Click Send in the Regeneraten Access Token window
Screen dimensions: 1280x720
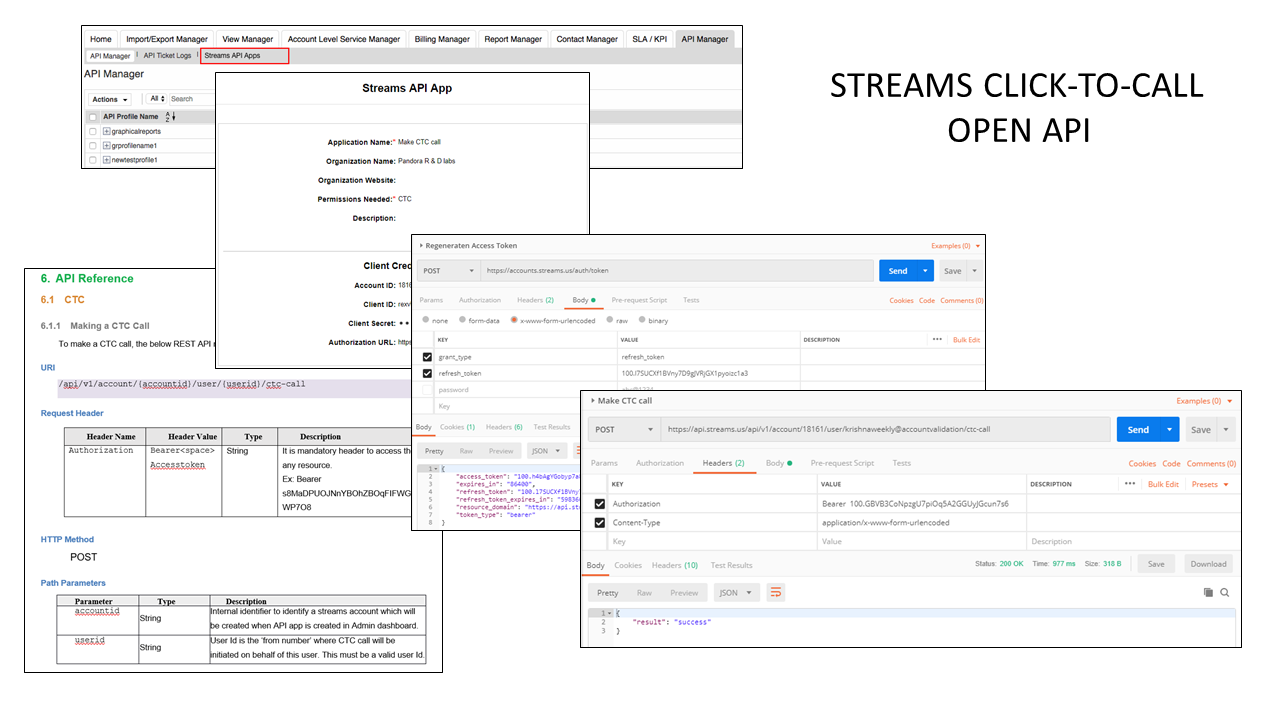tap(899, 271)
